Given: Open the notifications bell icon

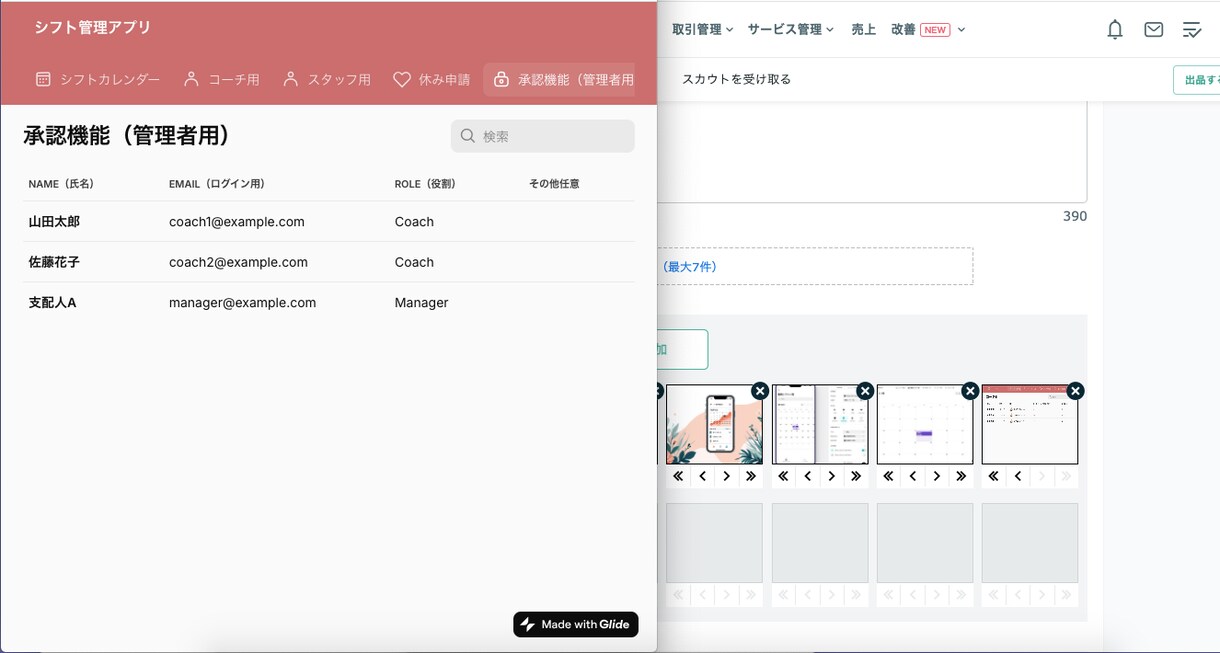Looking at the screenshot, I should click(x=1115, y=30).
